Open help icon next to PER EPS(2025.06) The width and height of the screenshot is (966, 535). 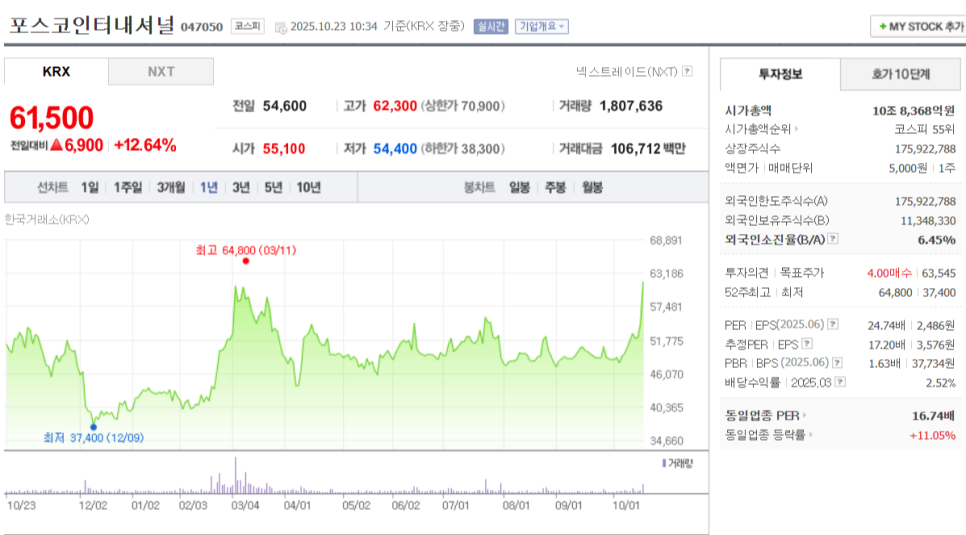pos(833,324)
